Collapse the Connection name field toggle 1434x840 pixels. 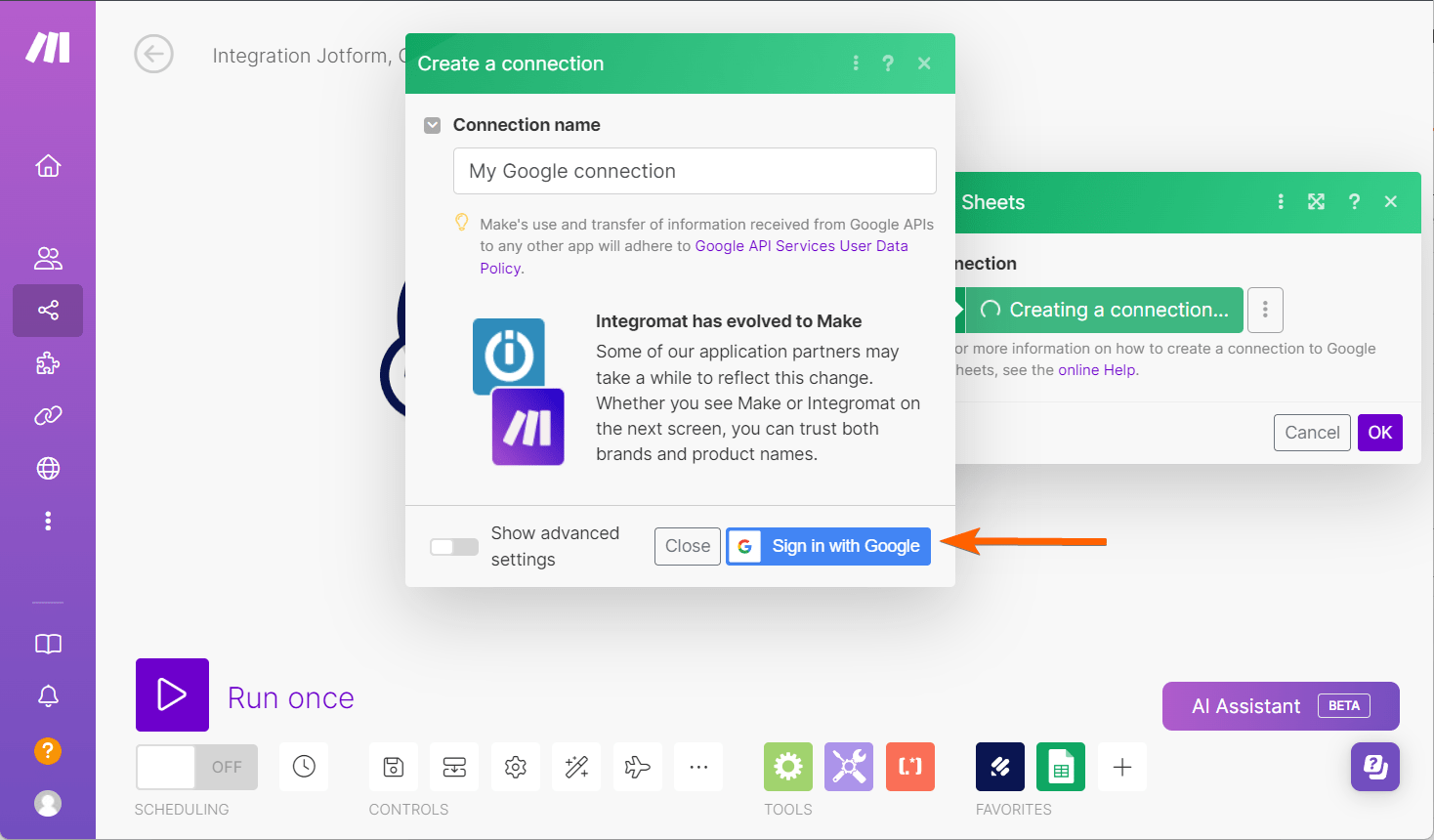(x=433, y=125)
